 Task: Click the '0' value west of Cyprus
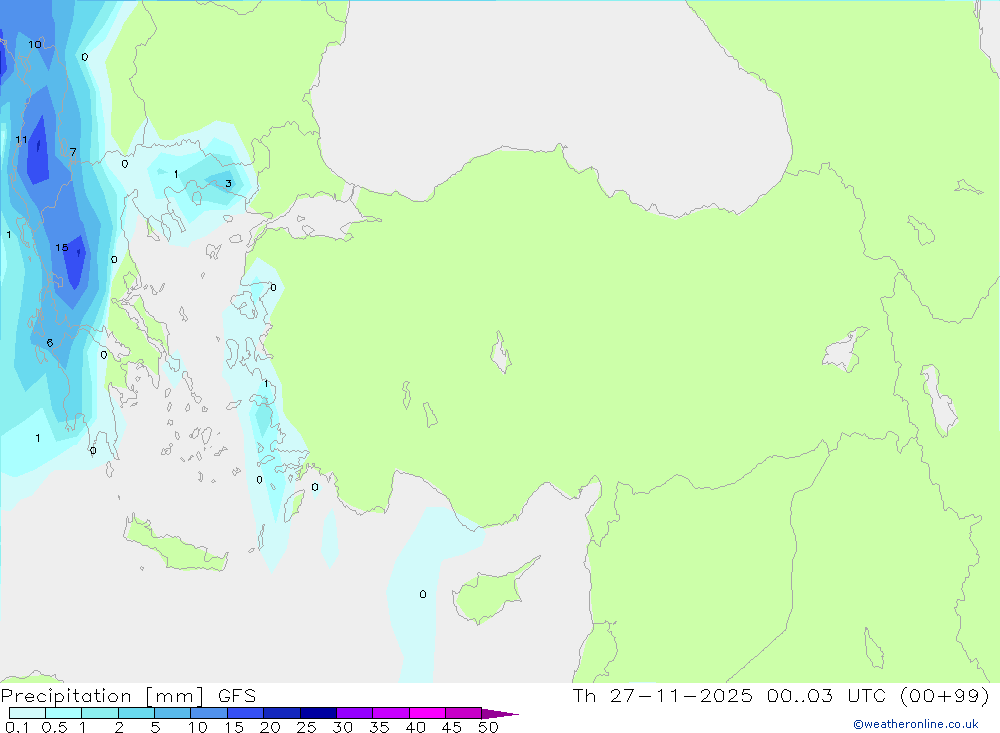(423, 595)
